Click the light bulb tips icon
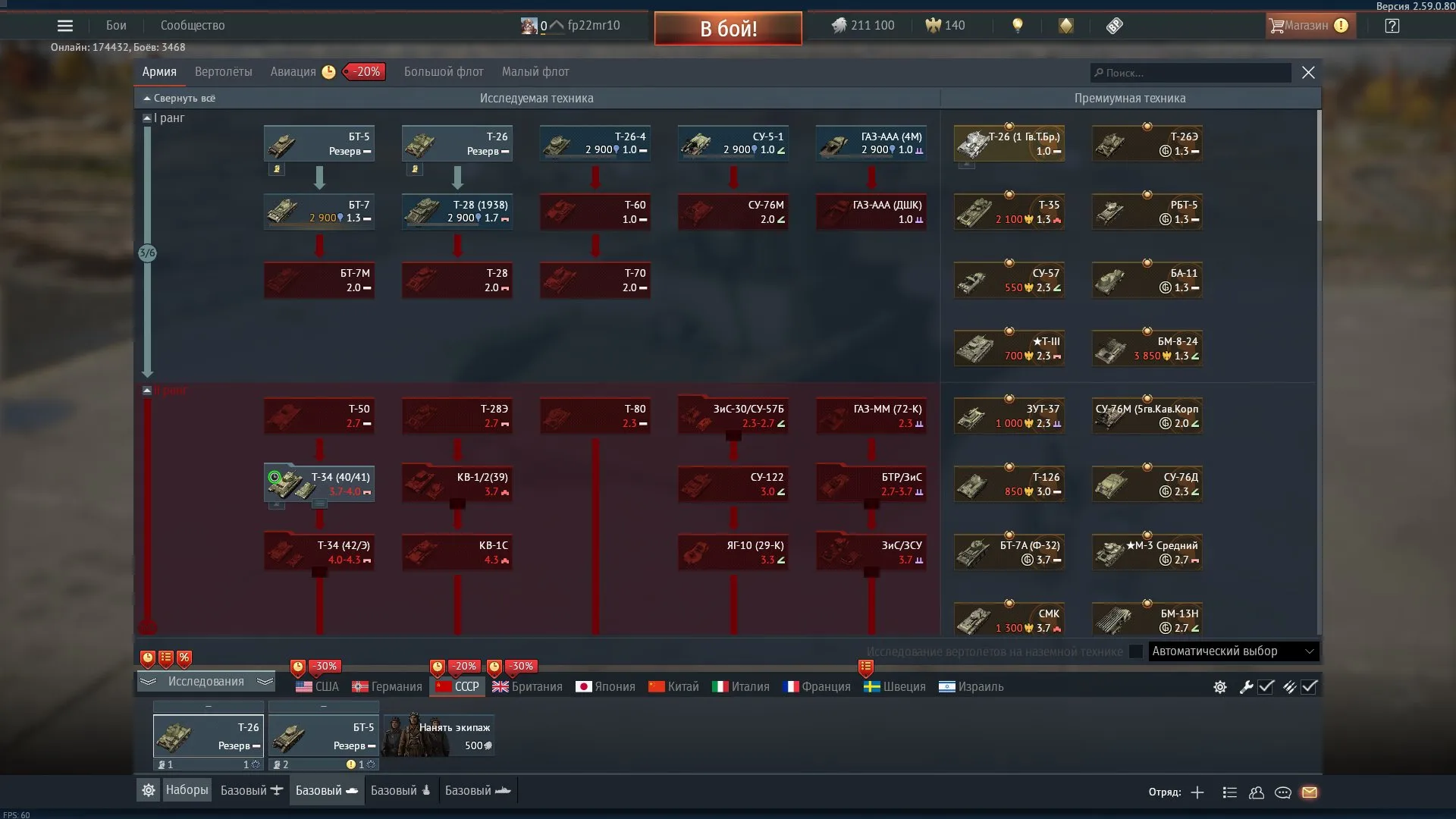The height and width of the screenshot is (819, 1456). (x=1018, y=26)
